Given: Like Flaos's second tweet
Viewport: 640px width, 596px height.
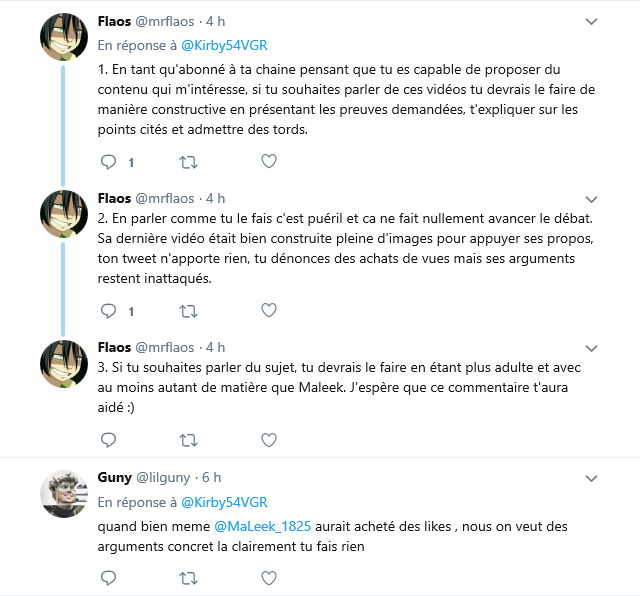Looking at the screenshot, I should 268,312.
